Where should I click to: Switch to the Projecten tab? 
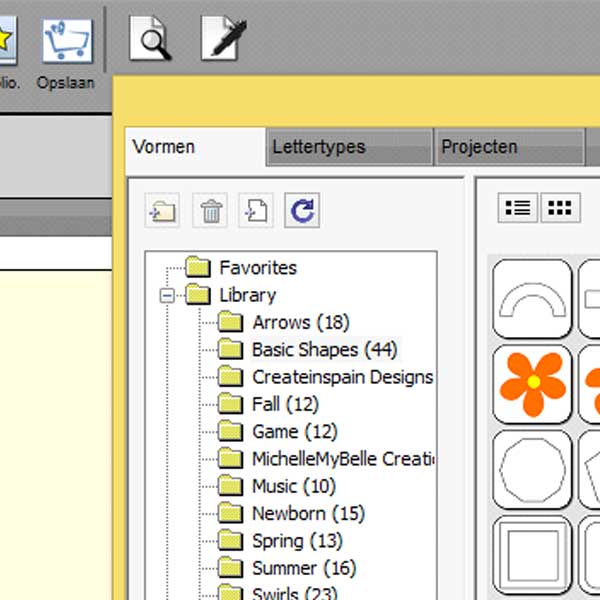pyautogui.click(x=510, y=147)
